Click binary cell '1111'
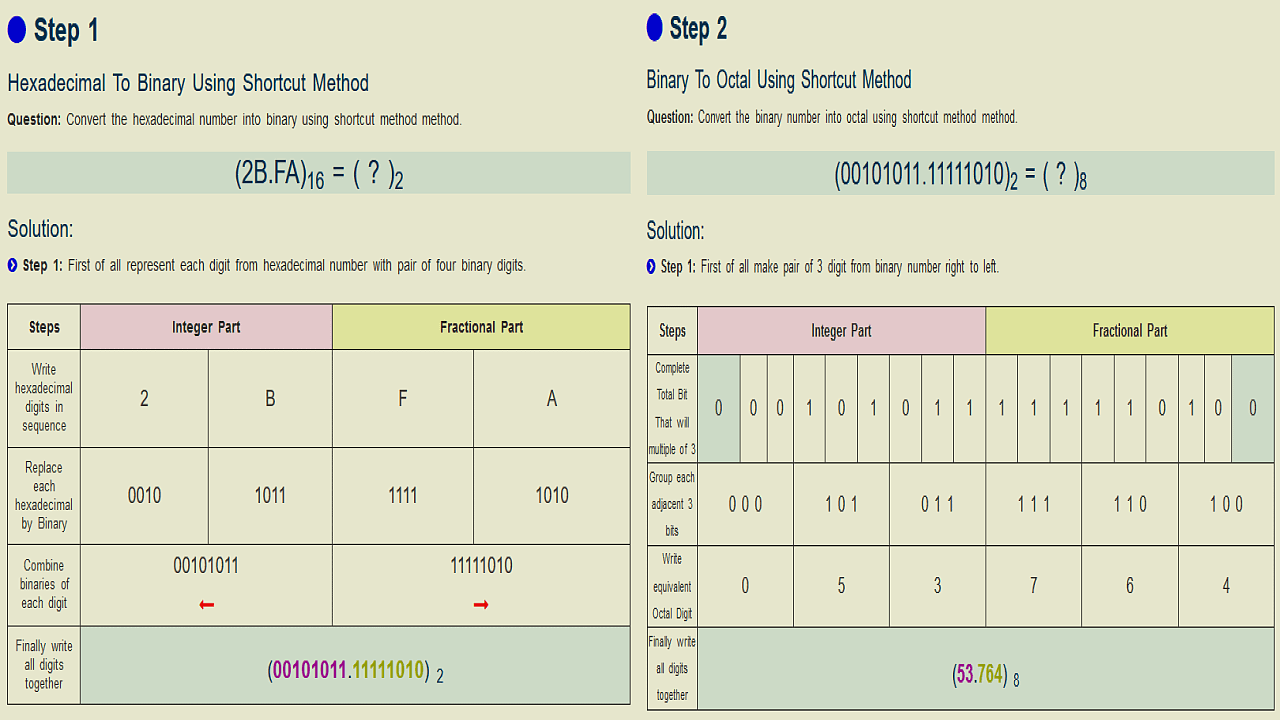This screenshot has height=720, width=1280. click(x=402, y=495)
